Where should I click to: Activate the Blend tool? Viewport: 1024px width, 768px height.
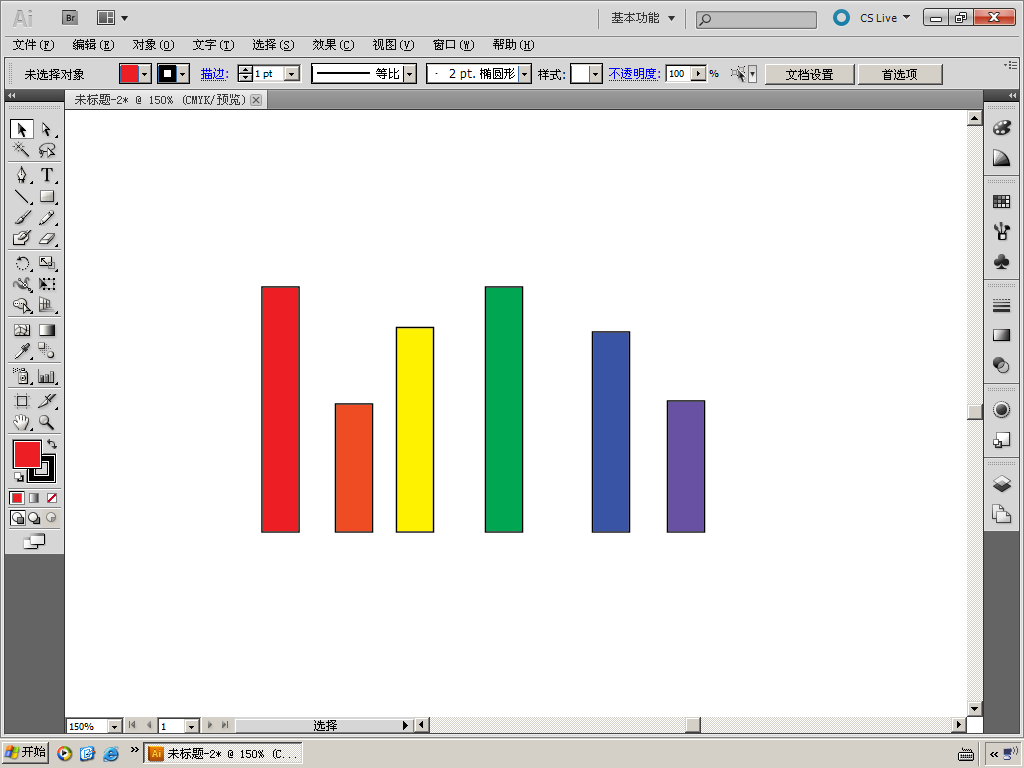tap(46, 351)
